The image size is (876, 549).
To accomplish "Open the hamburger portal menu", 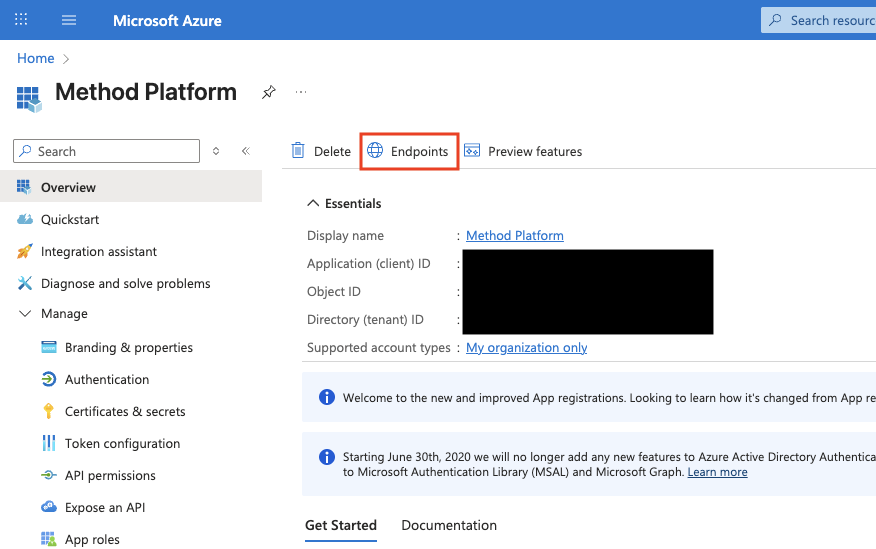I will [69, 20].
